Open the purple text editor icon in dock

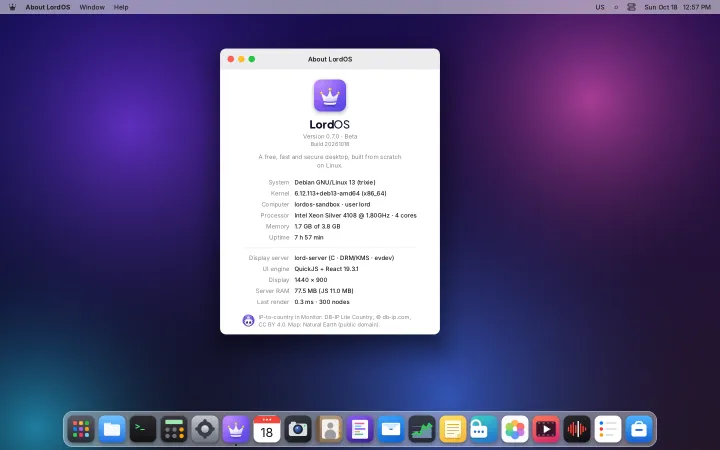pos(360,429)
